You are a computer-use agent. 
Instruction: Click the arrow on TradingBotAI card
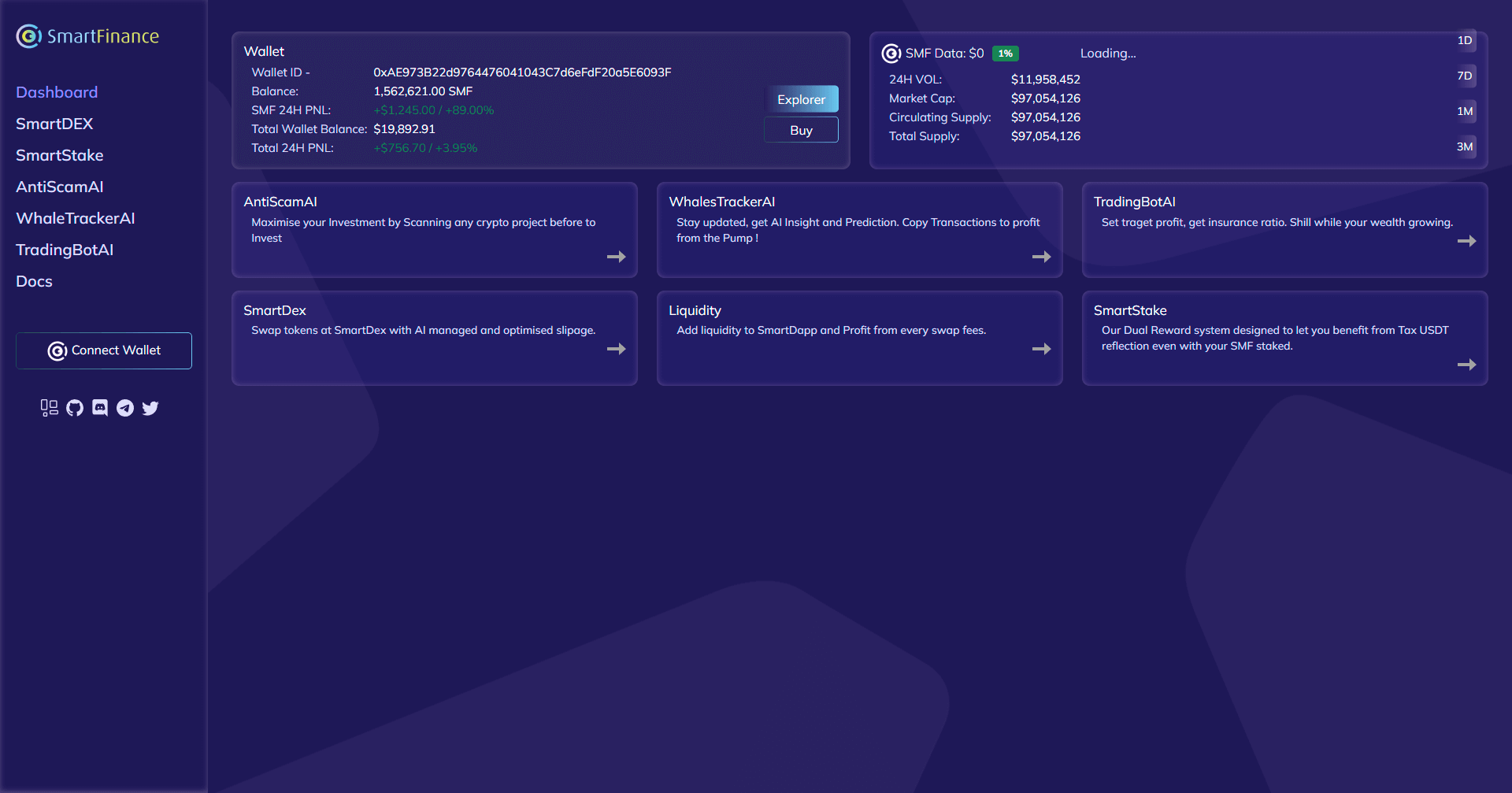tap(1466, 241)
